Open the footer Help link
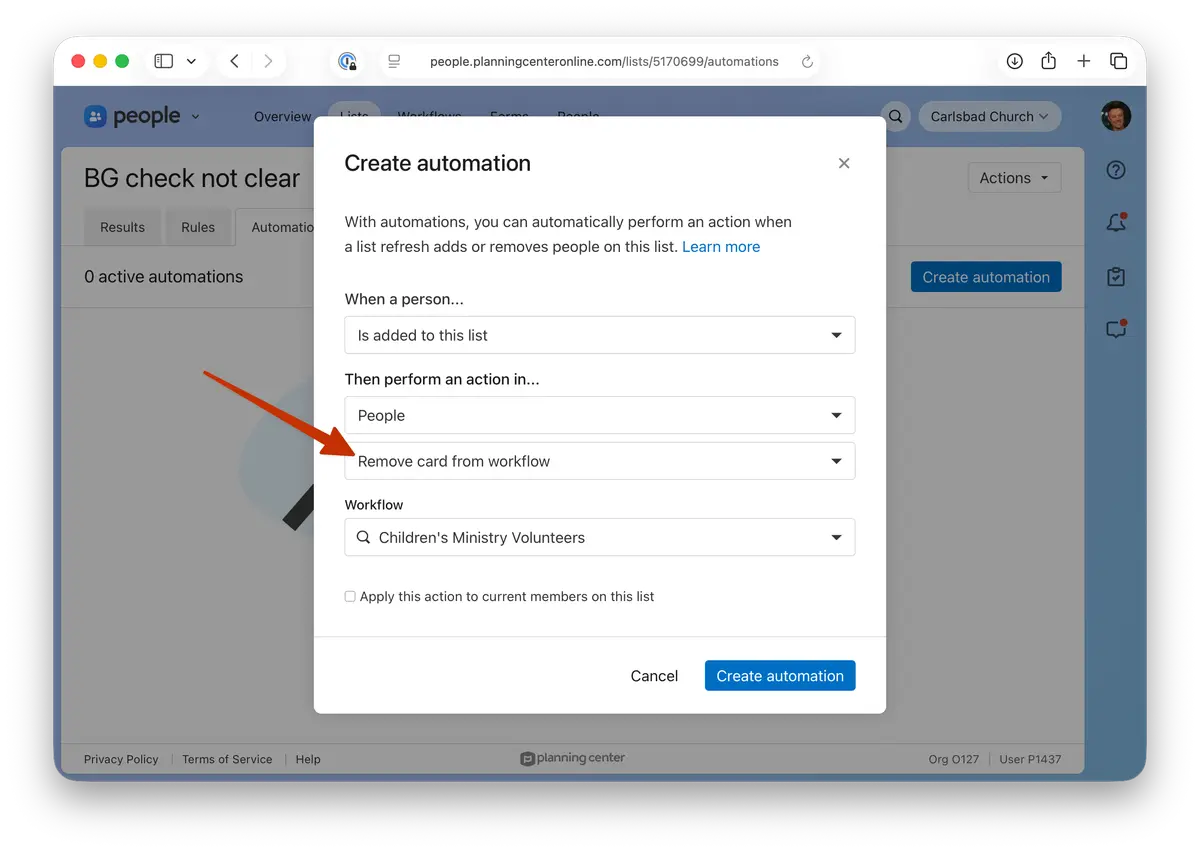 pos(308,759)
